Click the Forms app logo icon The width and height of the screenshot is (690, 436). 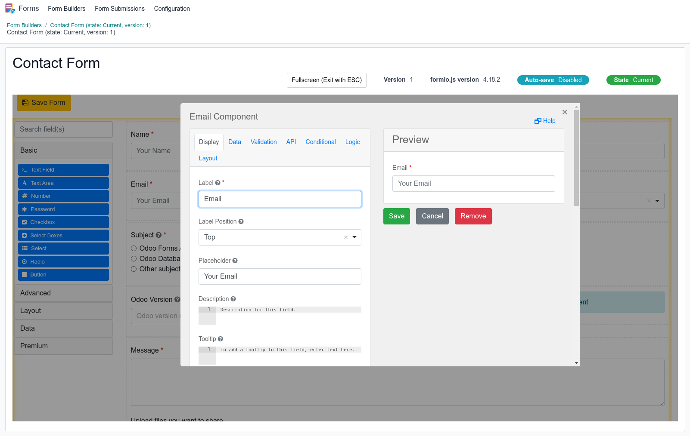pos(10,8)
